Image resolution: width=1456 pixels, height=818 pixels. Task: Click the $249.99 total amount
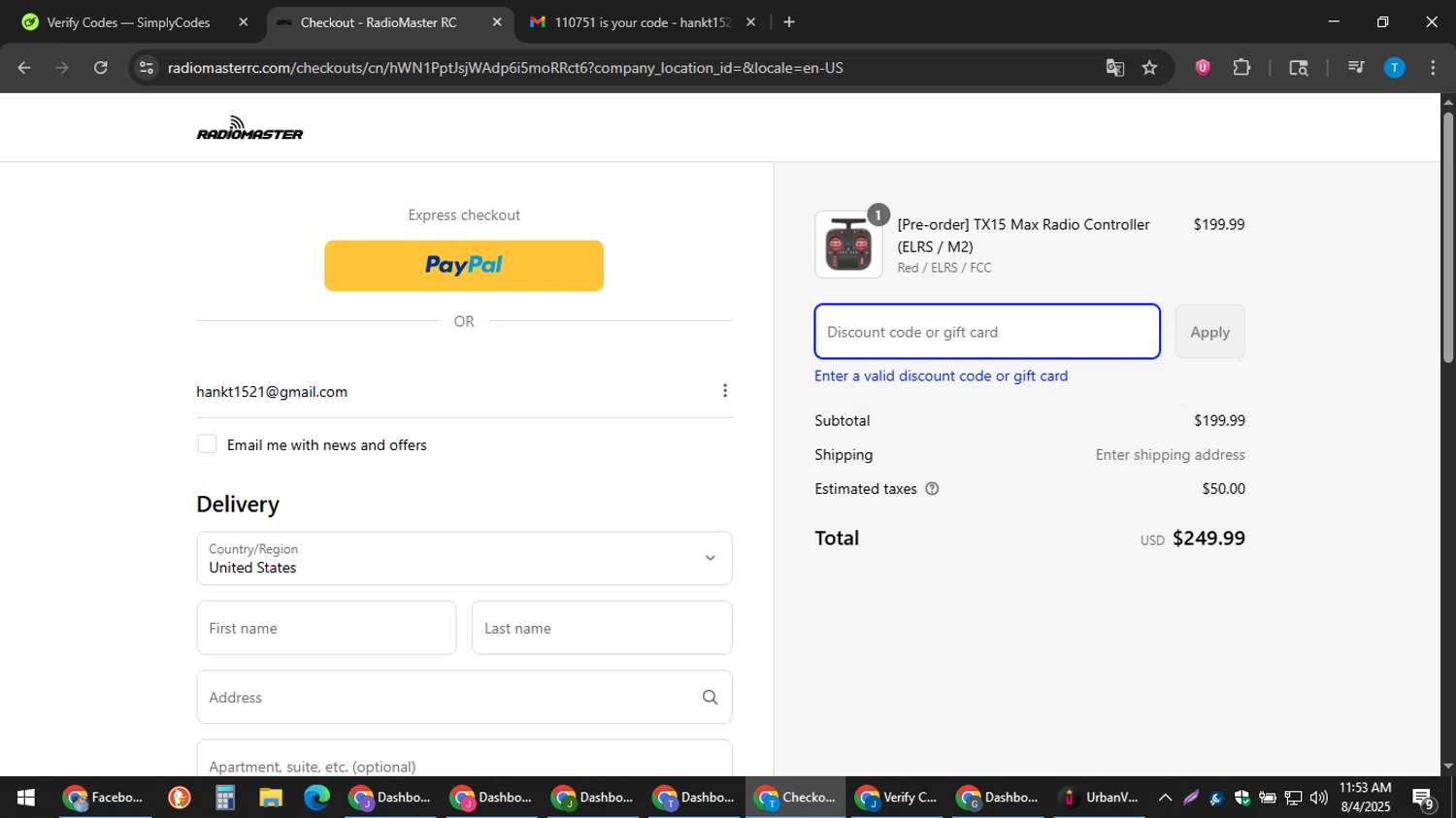[1208, 539]
